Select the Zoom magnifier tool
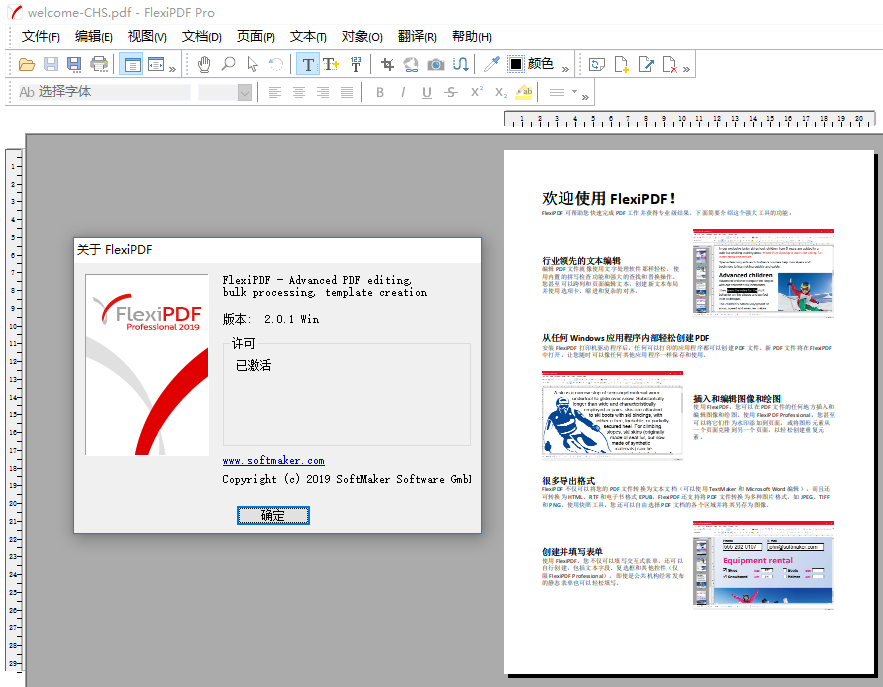 [228, 64]
